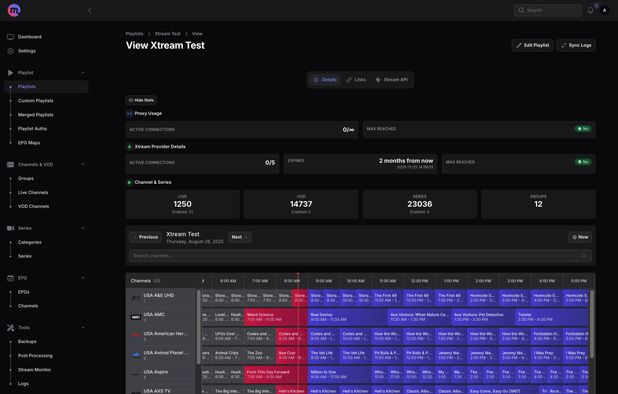The image size is (618, 394).
Task: Click the Channel & Series play icon
Action: 129,182
